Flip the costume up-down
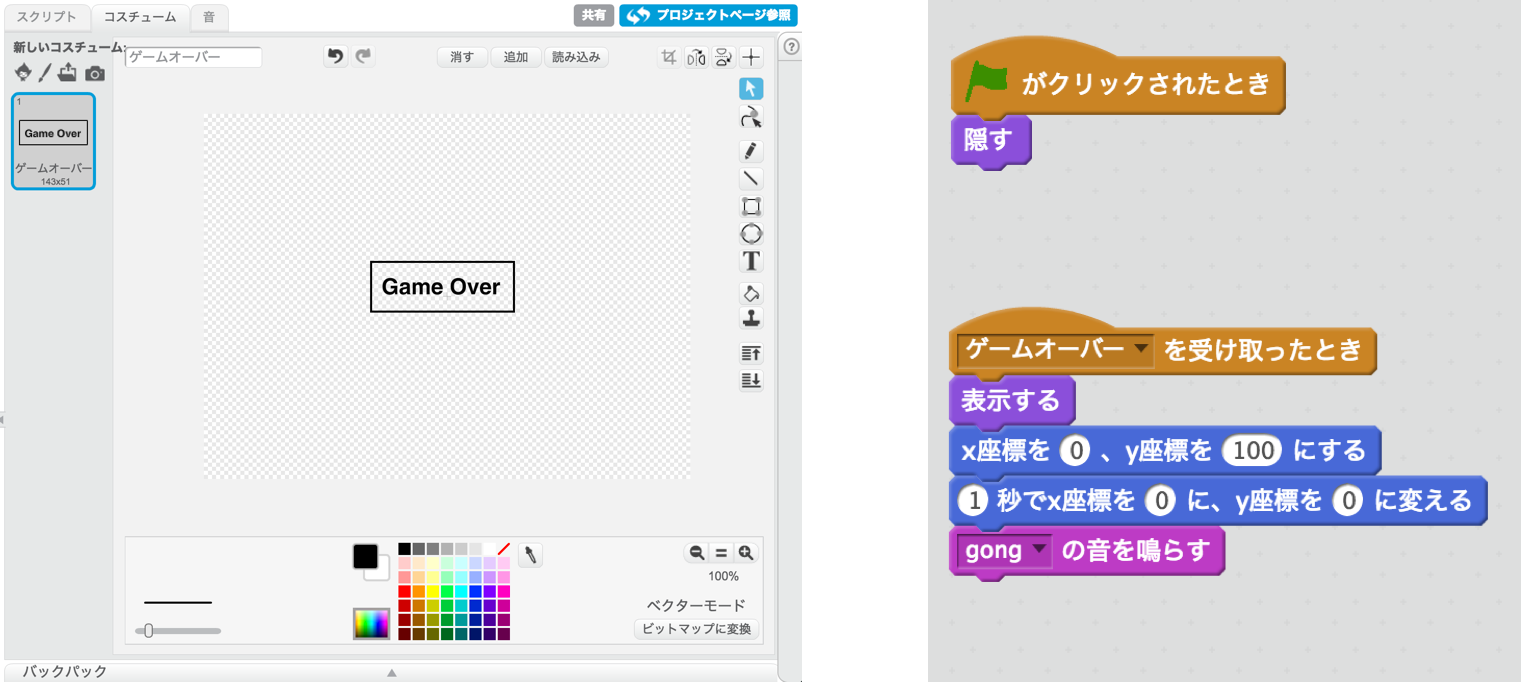The height and width of the screenshot is (682, 1521). click(x=723, y=57)
